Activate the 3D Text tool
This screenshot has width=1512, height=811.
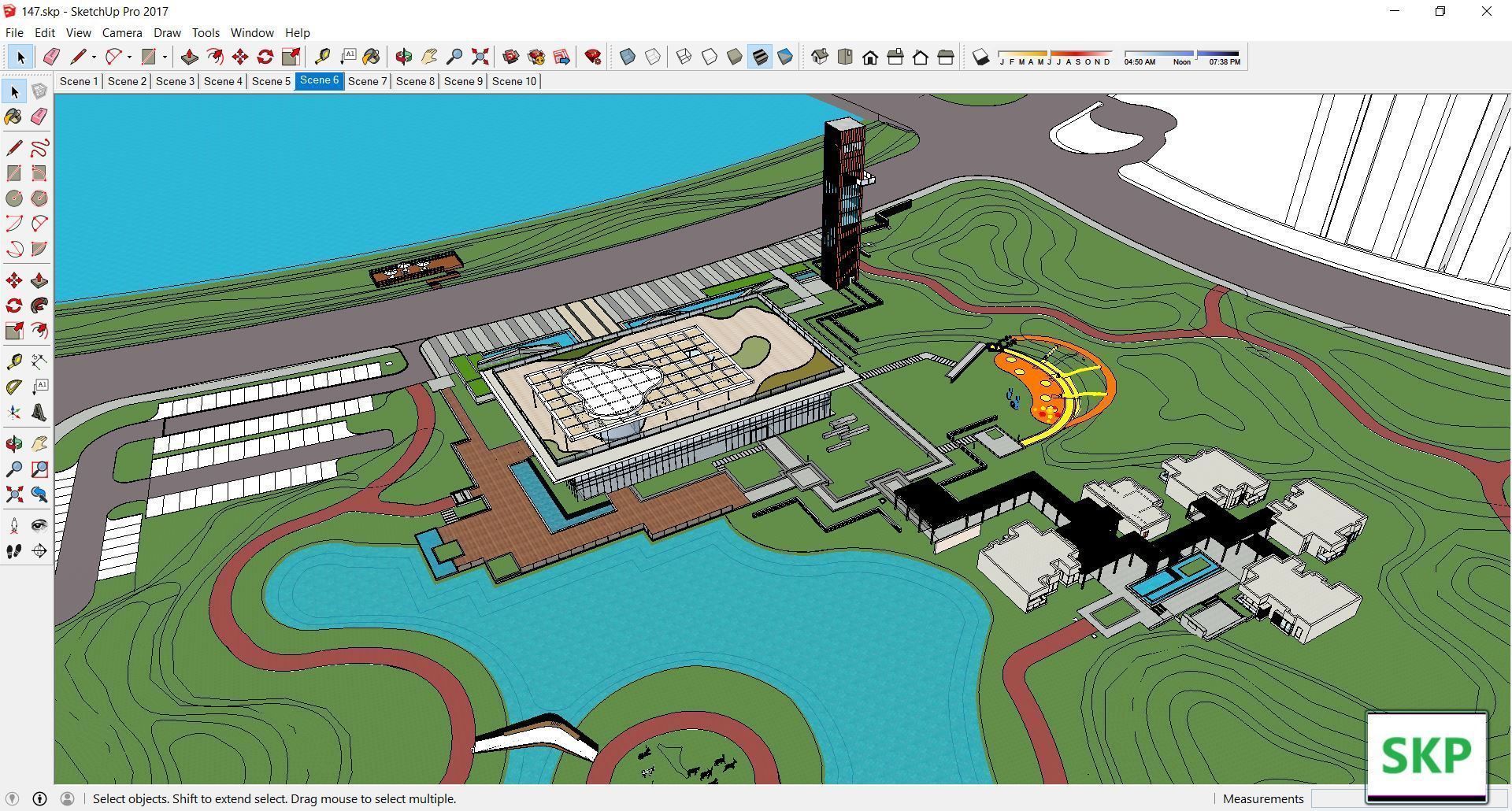click(39, 413)
